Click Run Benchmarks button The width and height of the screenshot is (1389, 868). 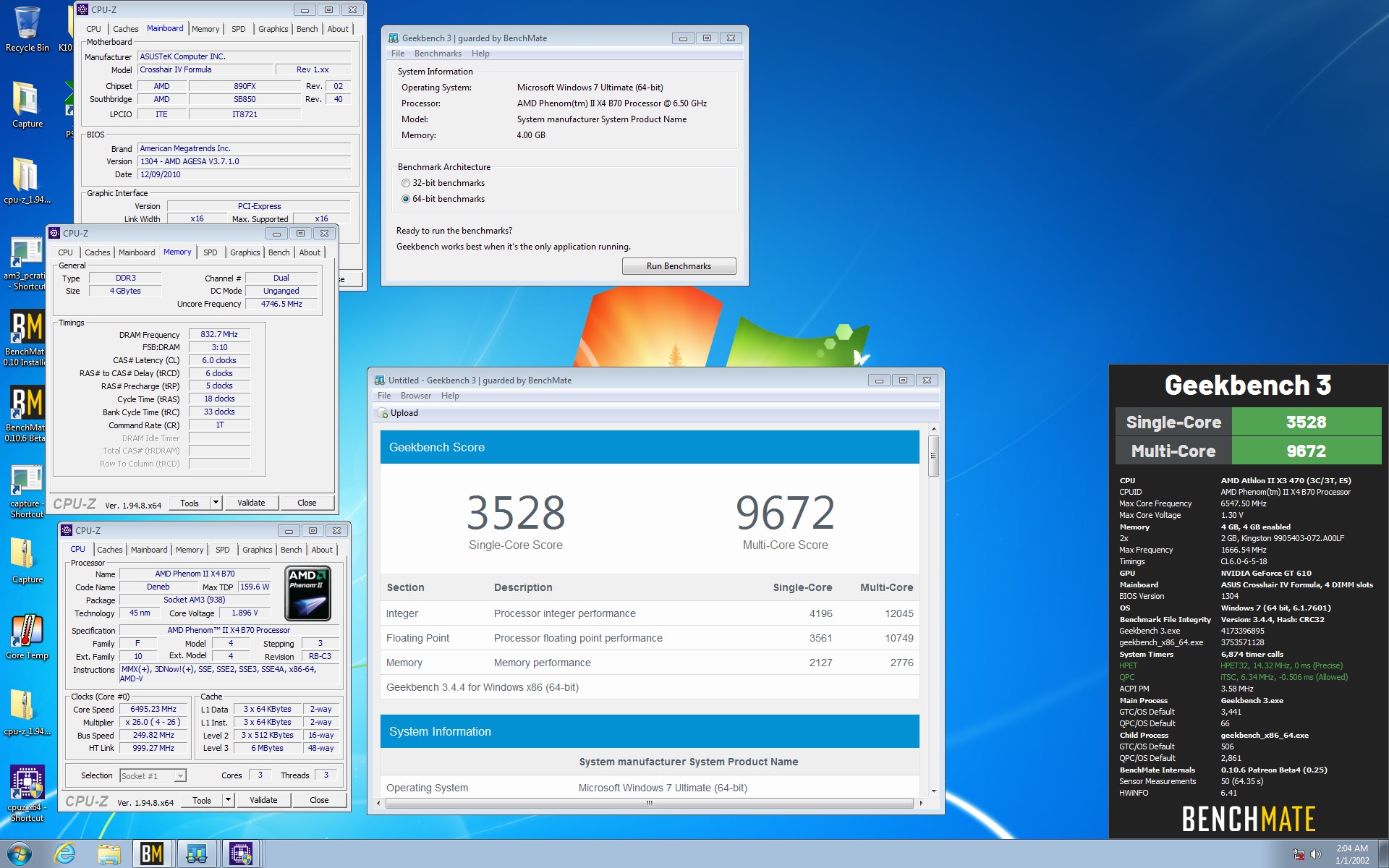click(x=679, y=266)
